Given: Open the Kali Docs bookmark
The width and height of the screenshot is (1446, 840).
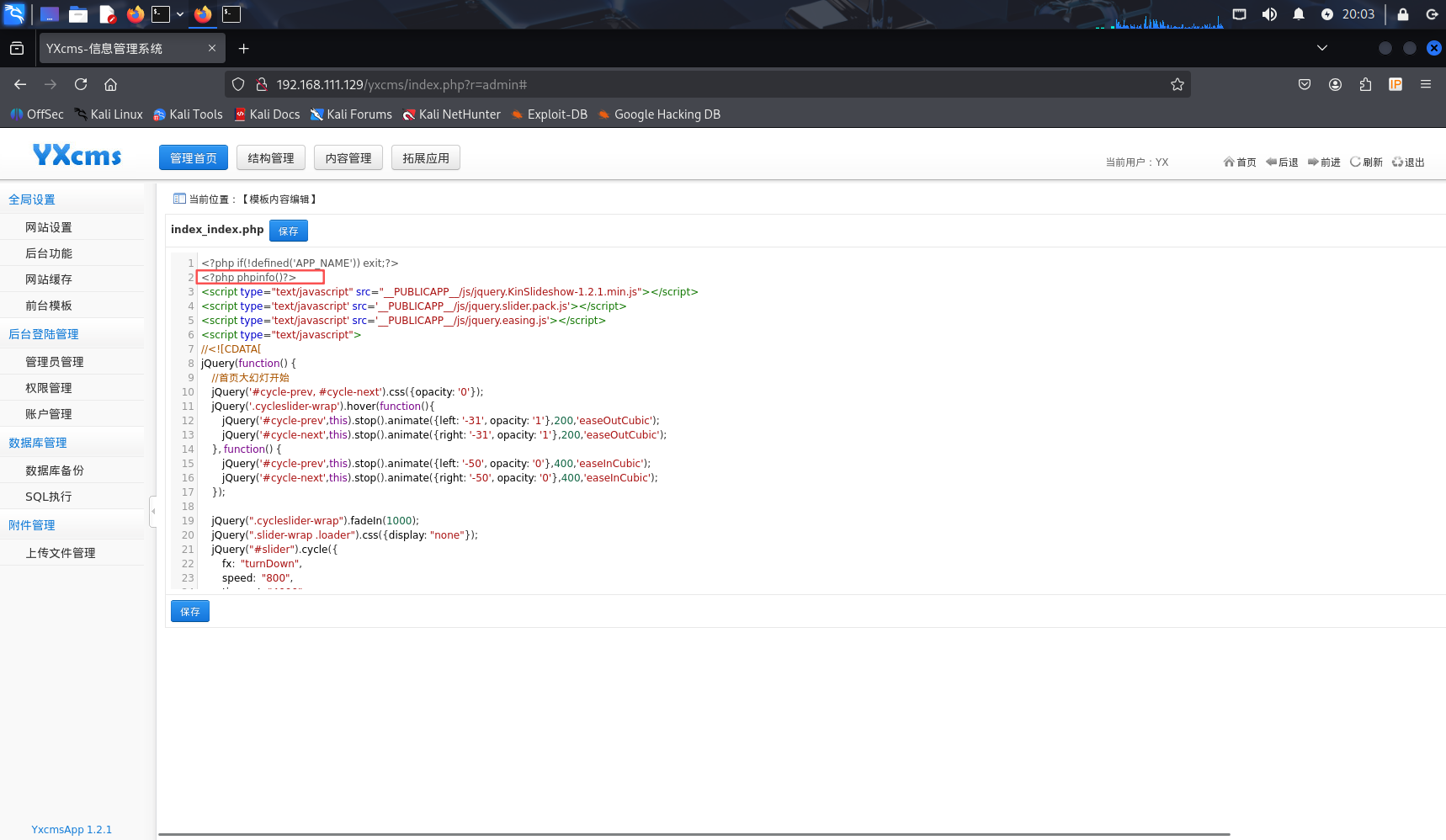Looking at the screenshot, I should [267, 114].
